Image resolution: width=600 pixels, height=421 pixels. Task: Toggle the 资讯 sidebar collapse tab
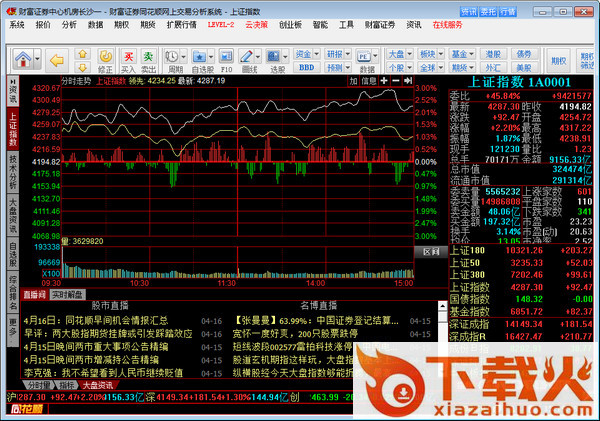coord(13,91)
